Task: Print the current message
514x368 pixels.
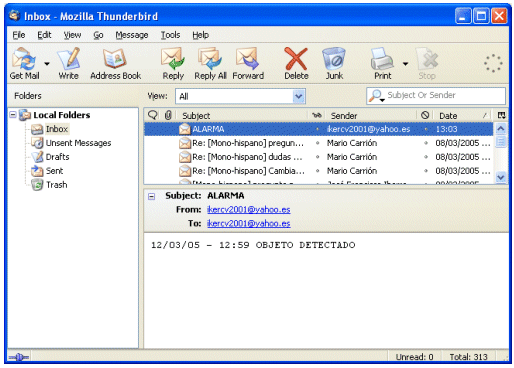Action: (x=382, y=63)
